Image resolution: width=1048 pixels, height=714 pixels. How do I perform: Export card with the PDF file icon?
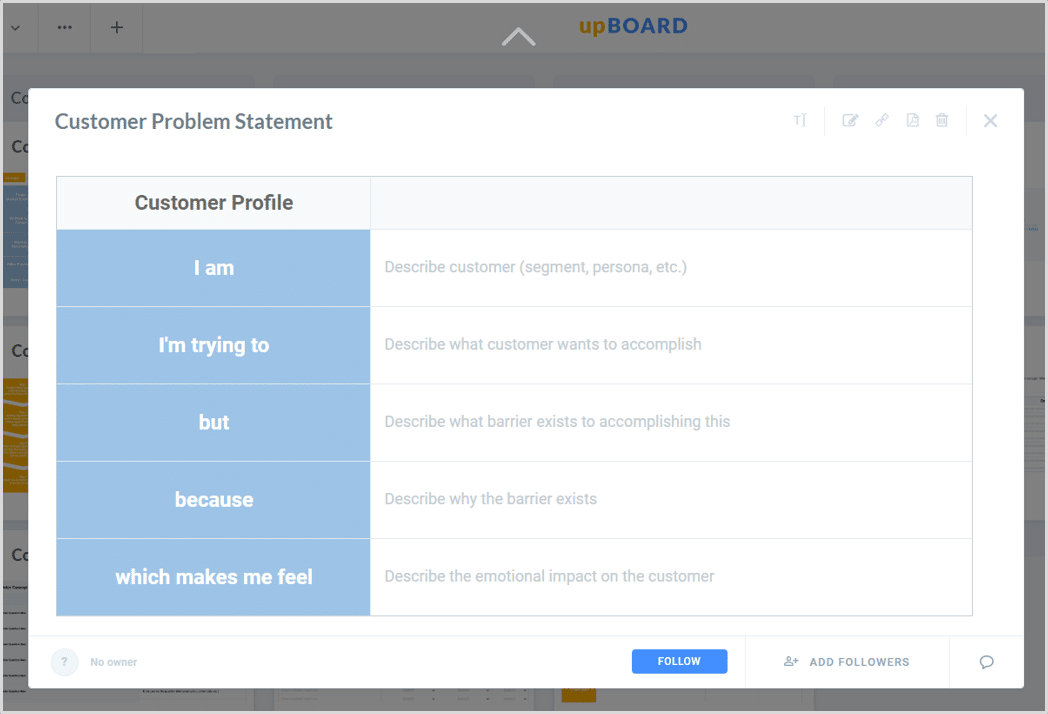tap(912, 120)
